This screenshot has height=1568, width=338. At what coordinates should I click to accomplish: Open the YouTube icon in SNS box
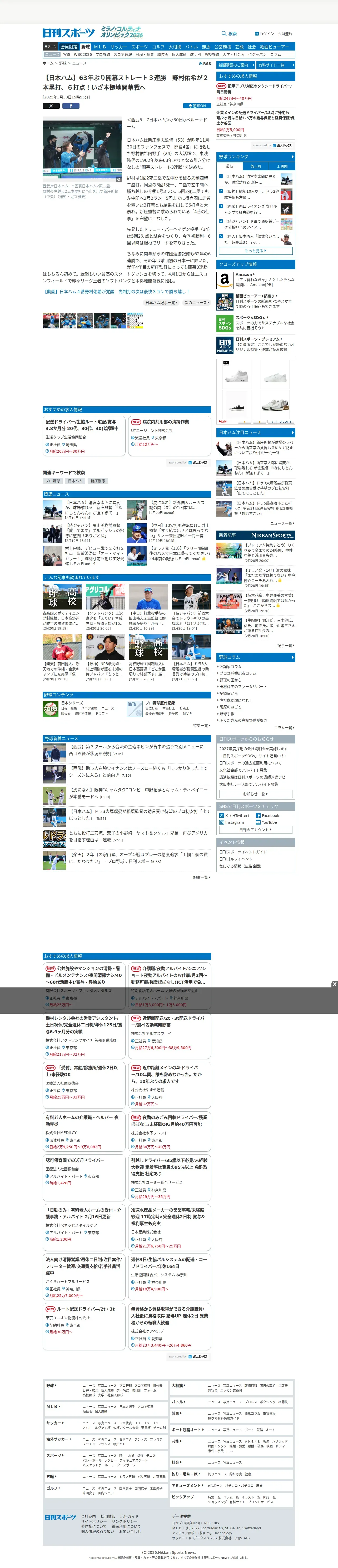[x=258, y=822]
